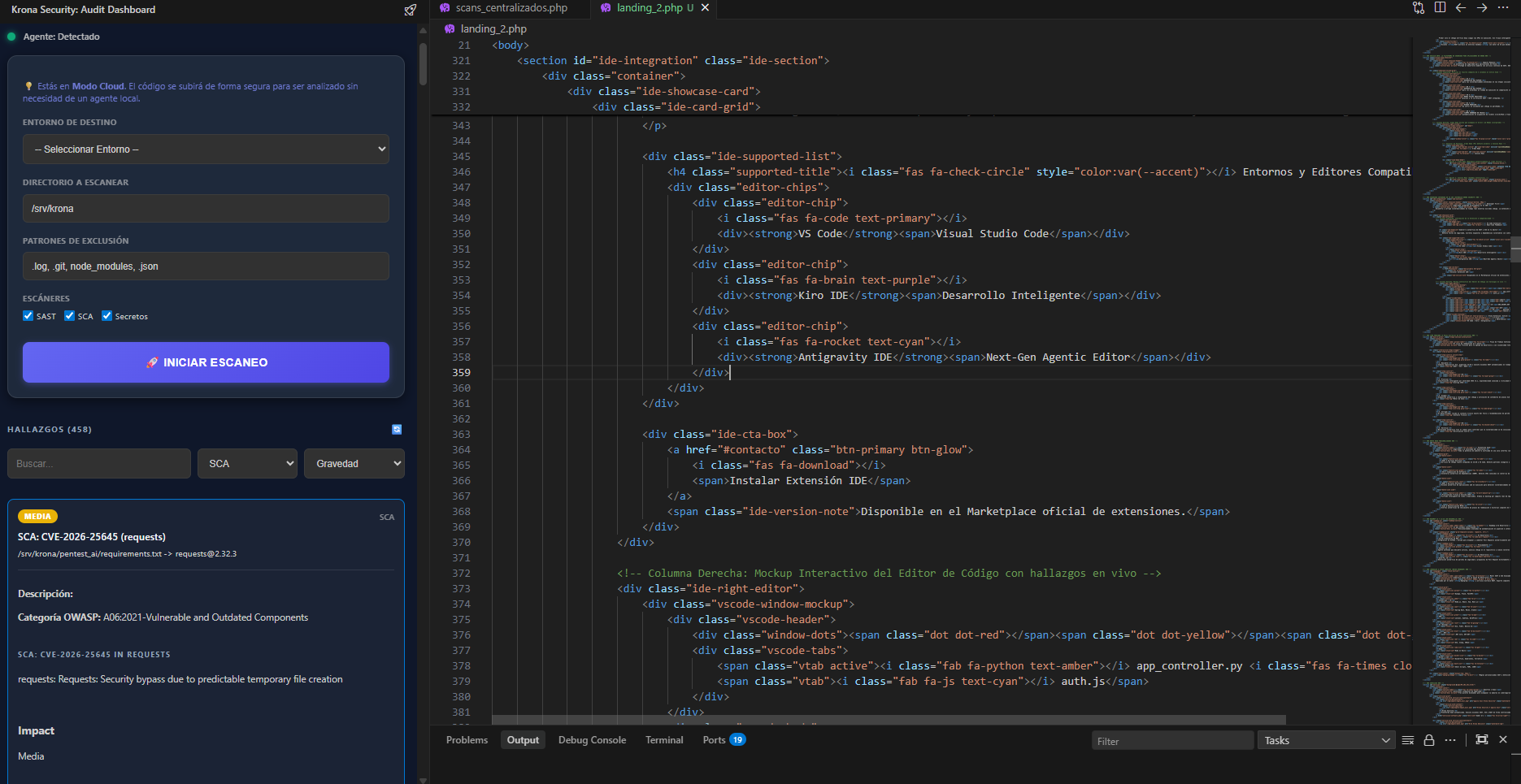Screen dimensions: 1521x784
Task: Open output panel ellipsis menu
Action: 1450,740
